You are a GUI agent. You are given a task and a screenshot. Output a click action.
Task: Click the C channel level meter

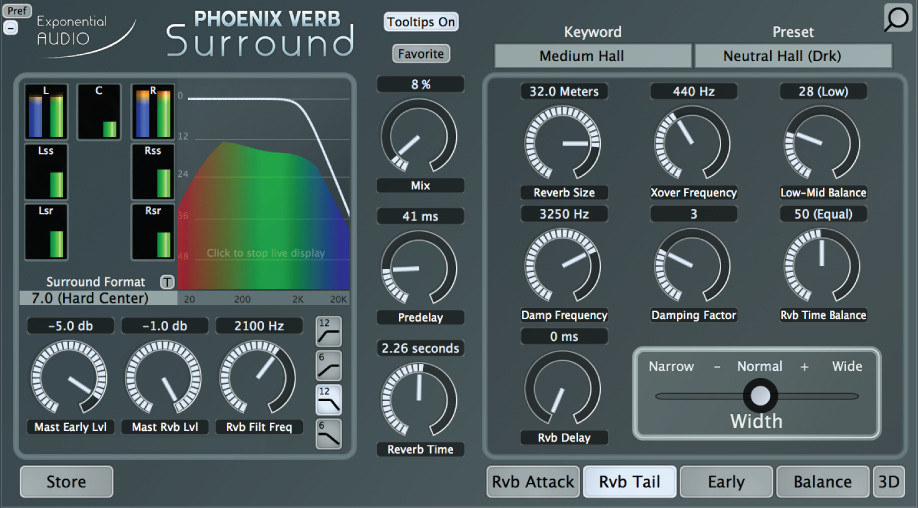[x=99, y=112]
